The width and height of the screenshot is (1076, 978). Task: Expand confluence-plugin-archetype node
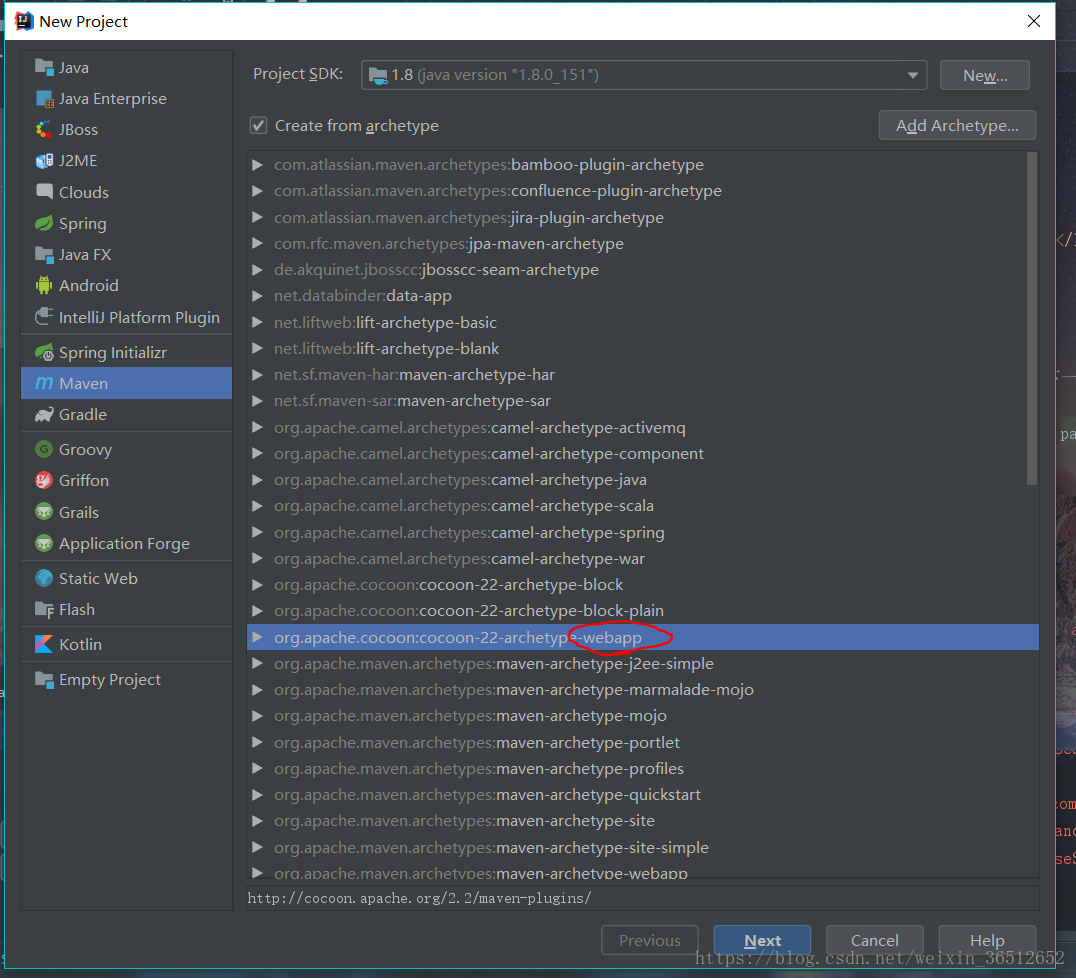[x=257, y=191]
